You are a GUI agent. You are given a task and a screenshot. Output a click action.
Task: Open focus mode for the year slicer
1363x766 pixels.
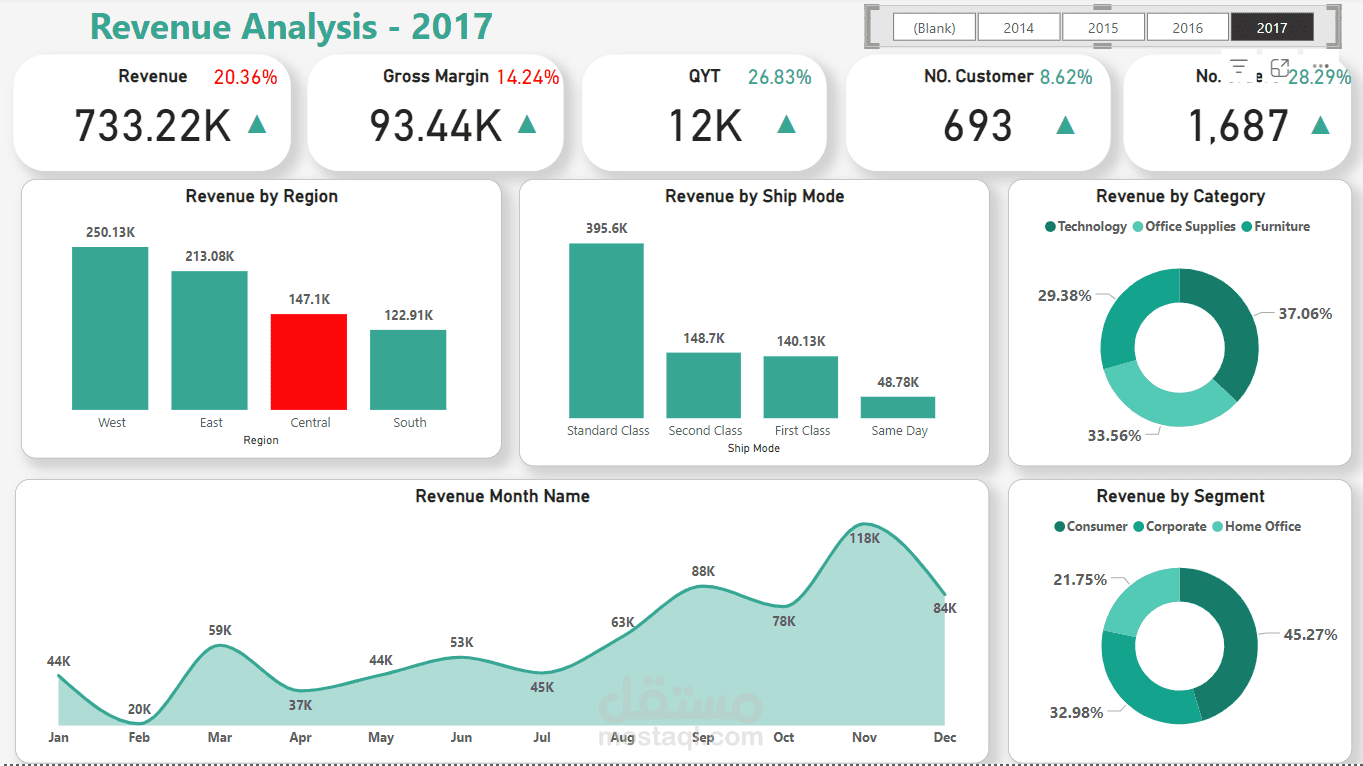(1280, 68)
